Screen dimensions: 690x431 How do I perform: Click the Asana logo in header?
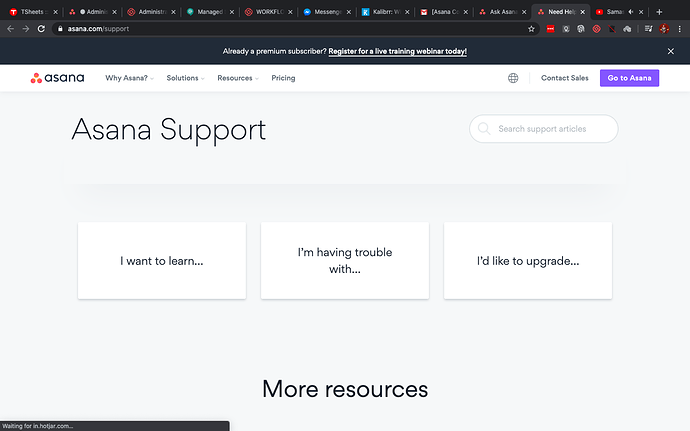tap(57, 78)
